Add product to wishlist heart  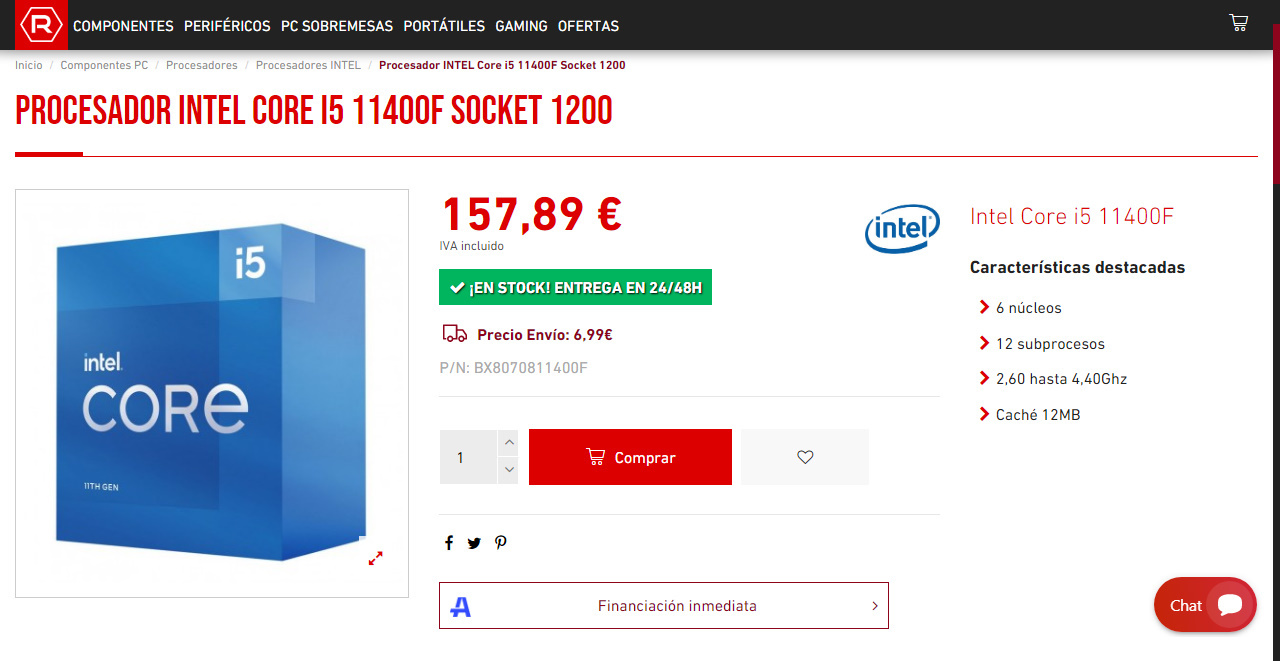coord(805,457)
